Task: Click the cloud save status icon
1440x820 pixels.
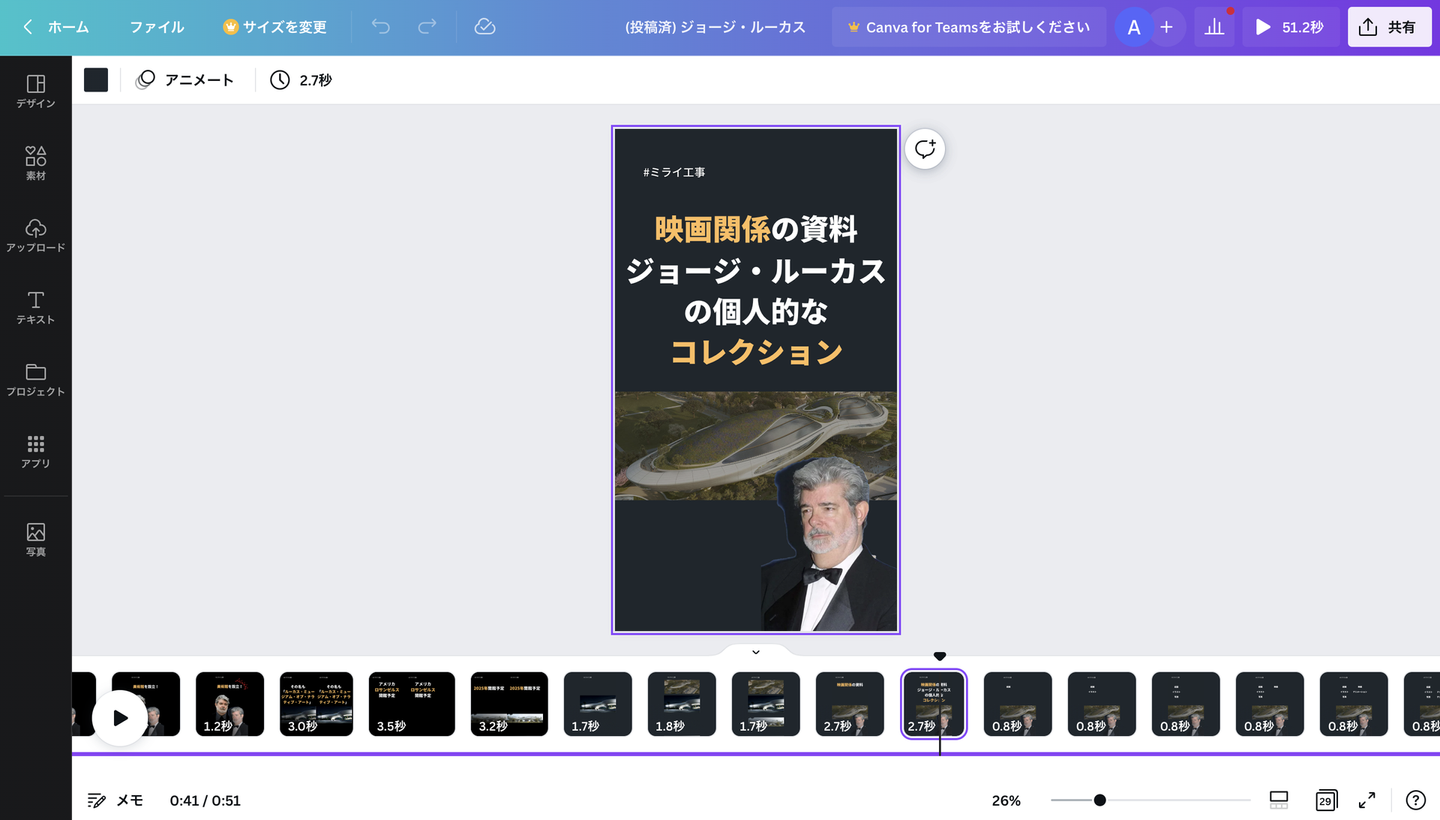Action: coord(485,27)
